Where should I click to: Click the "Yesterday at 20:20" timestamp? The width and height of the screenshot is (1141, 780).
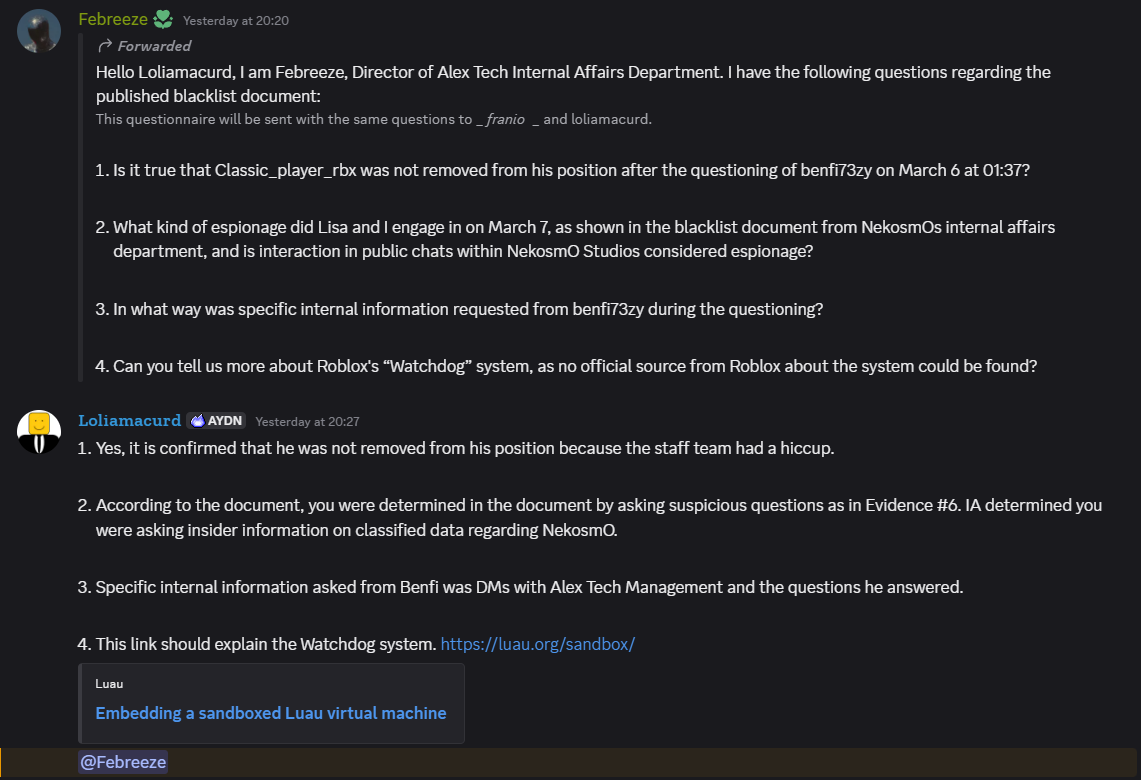point(236,21)
